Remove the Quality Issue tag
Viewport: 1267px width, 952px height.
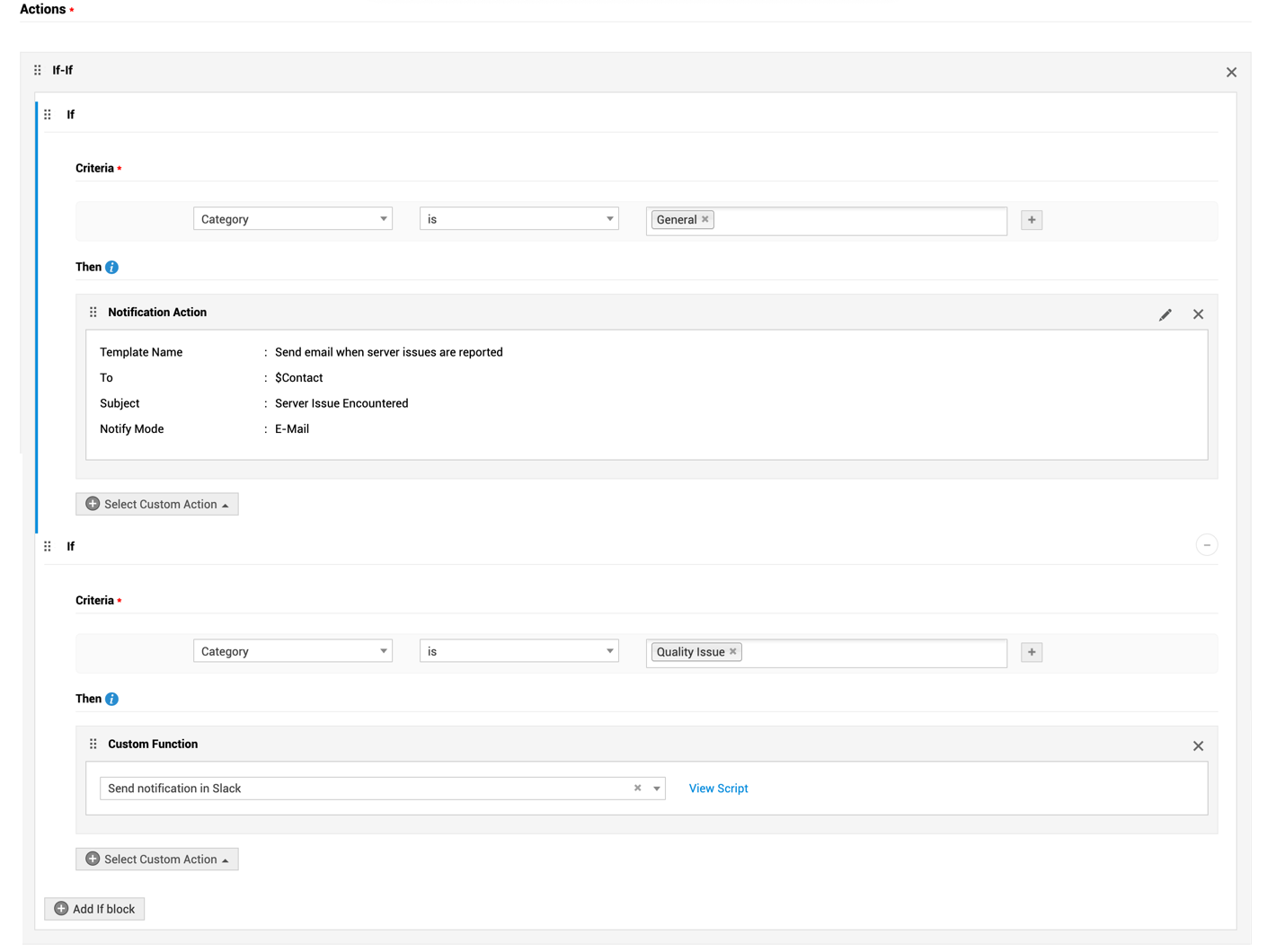pos(733,652)
